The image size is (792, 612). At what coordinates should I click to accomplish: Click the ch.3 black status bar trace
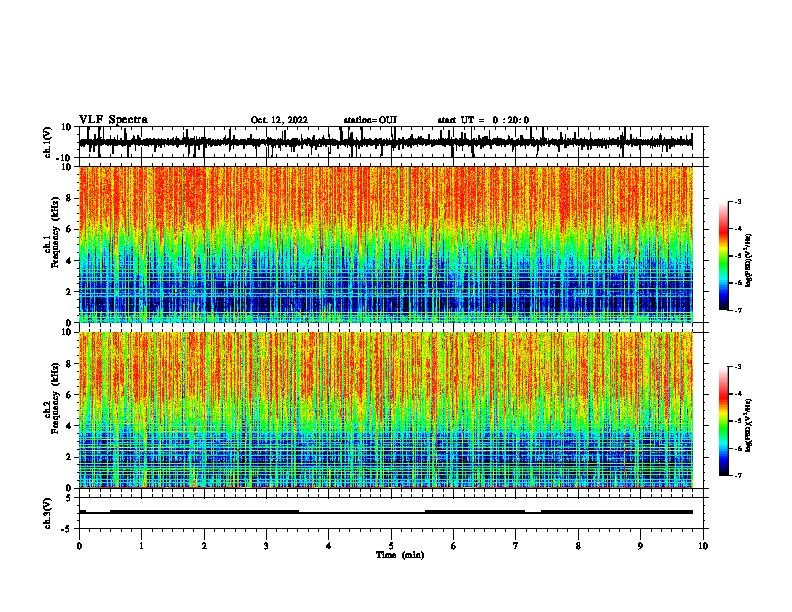(x=386, y=512)
